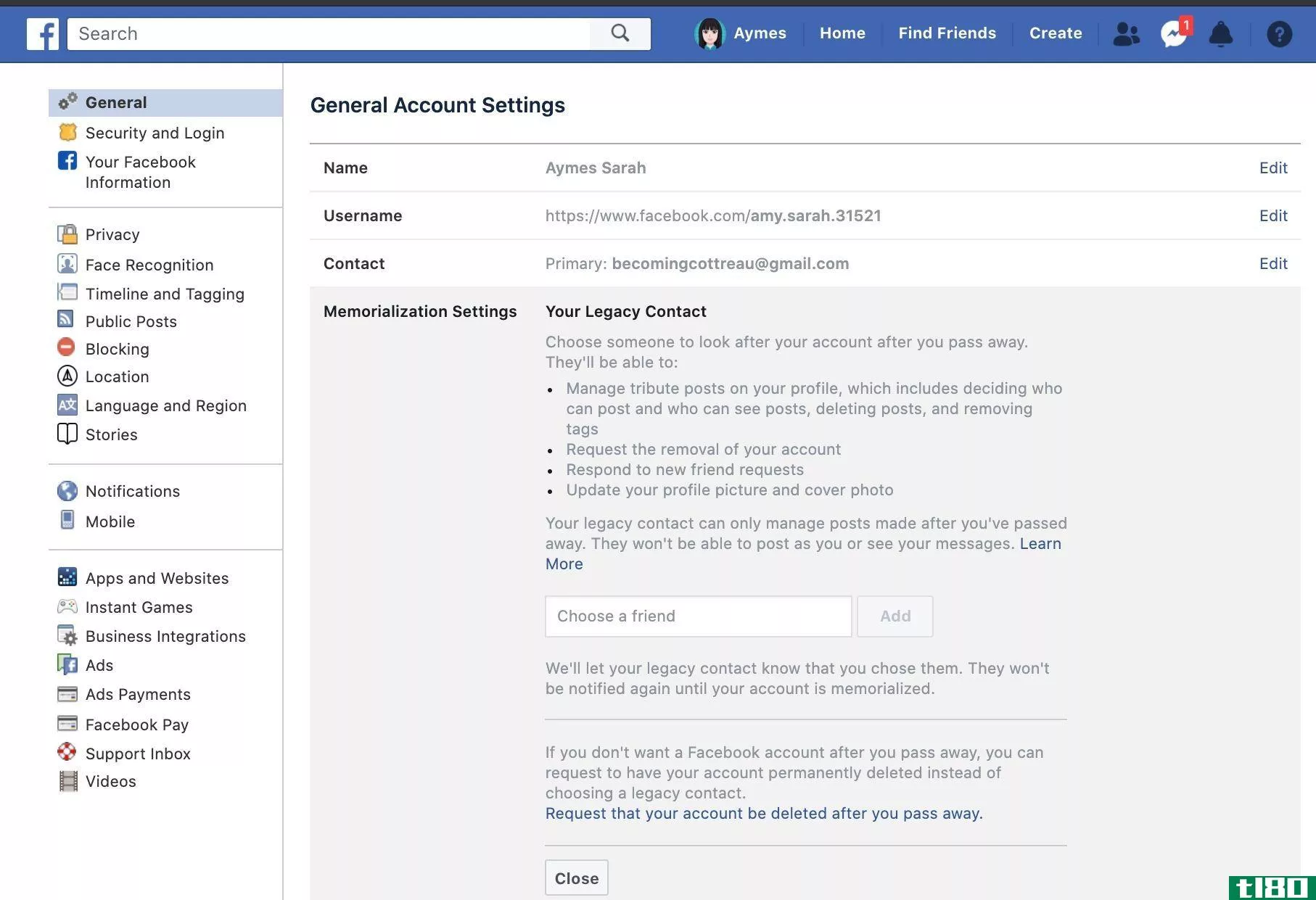Open Messenger icon with notification badge
1316x900 pixels.
click(1174, 33)
